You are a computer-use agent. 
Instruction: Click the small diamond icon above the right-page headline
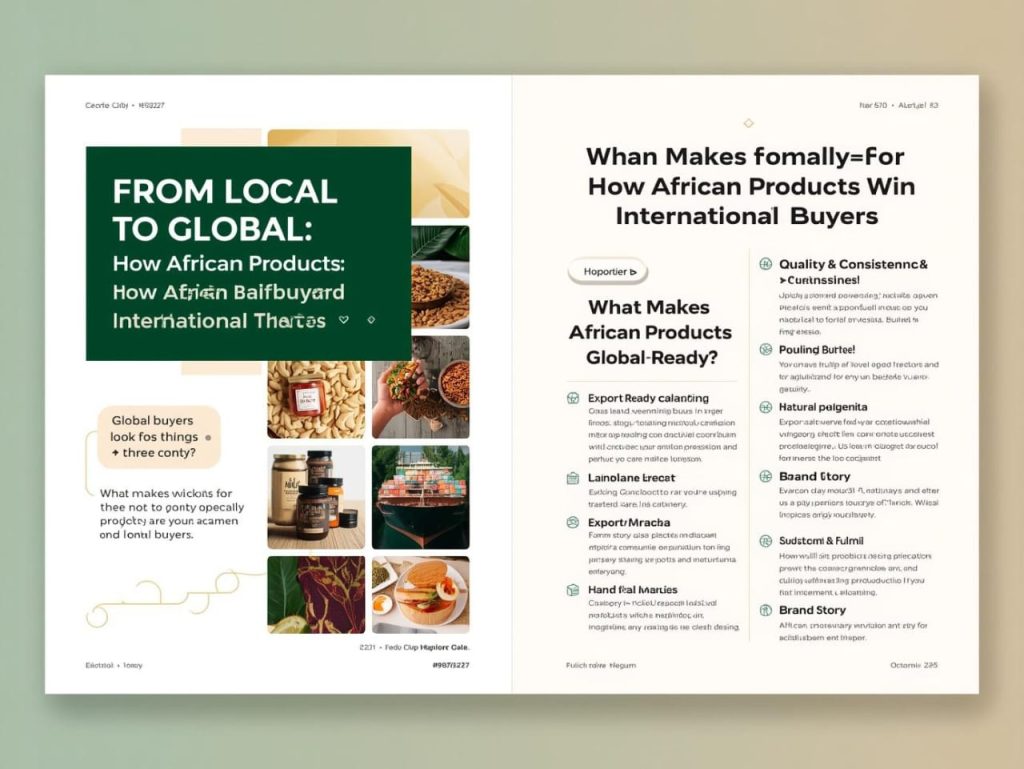(748, 123)
